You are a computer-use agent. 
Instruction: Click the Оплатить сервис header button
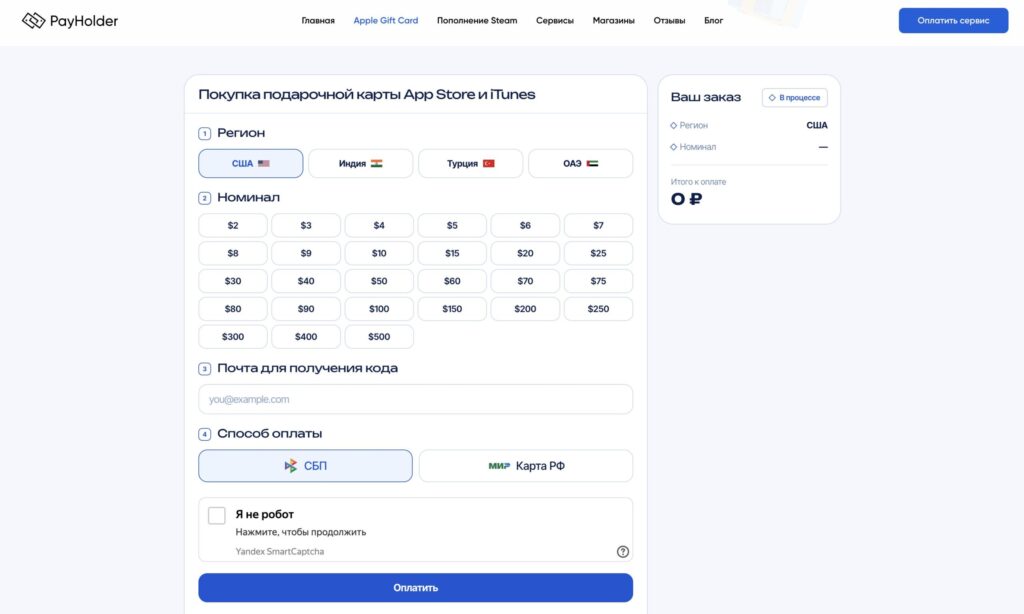point(953,20)
